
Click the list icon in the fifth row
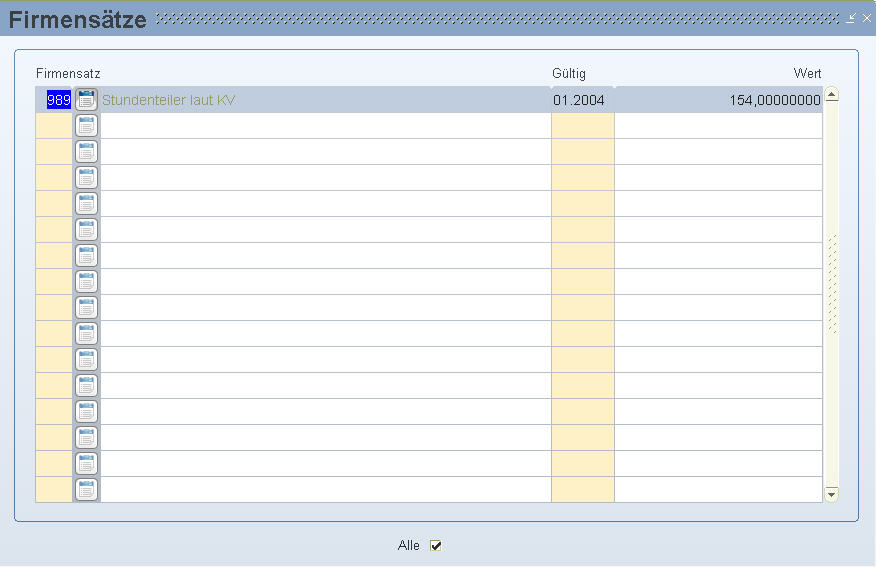pyautogui.click(x=87, y=204)
